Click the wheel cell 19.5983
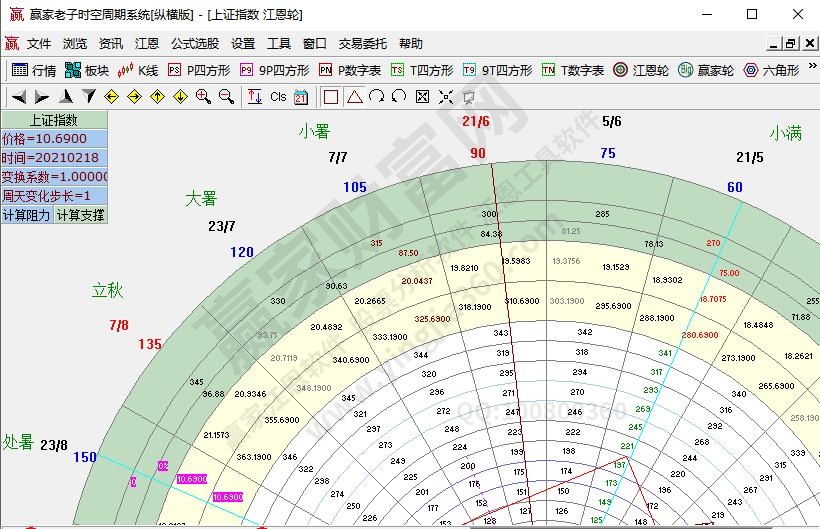 (x=516, y=261)
